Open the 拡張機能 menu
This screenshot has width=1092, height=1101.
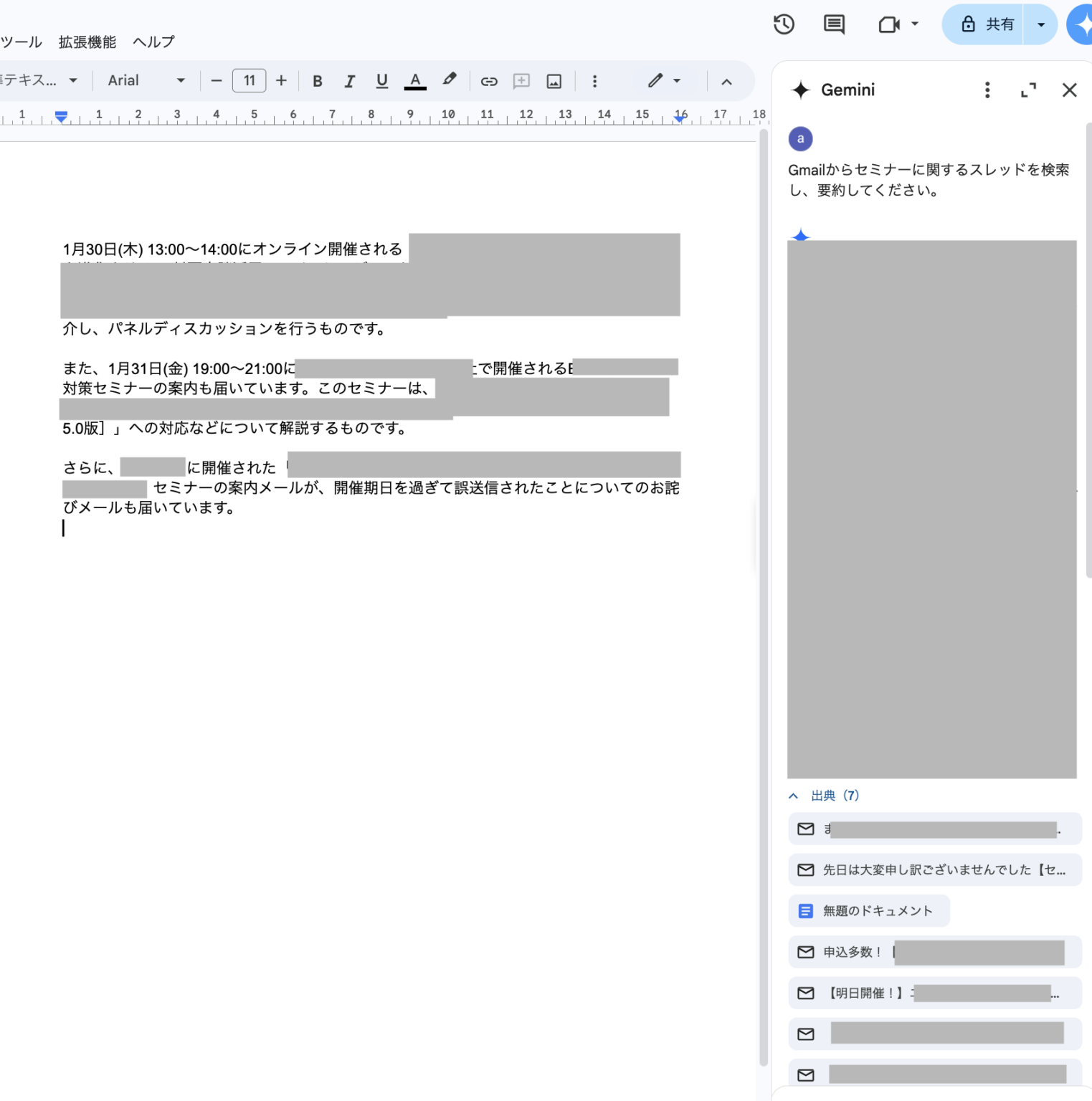pos(87,42)
